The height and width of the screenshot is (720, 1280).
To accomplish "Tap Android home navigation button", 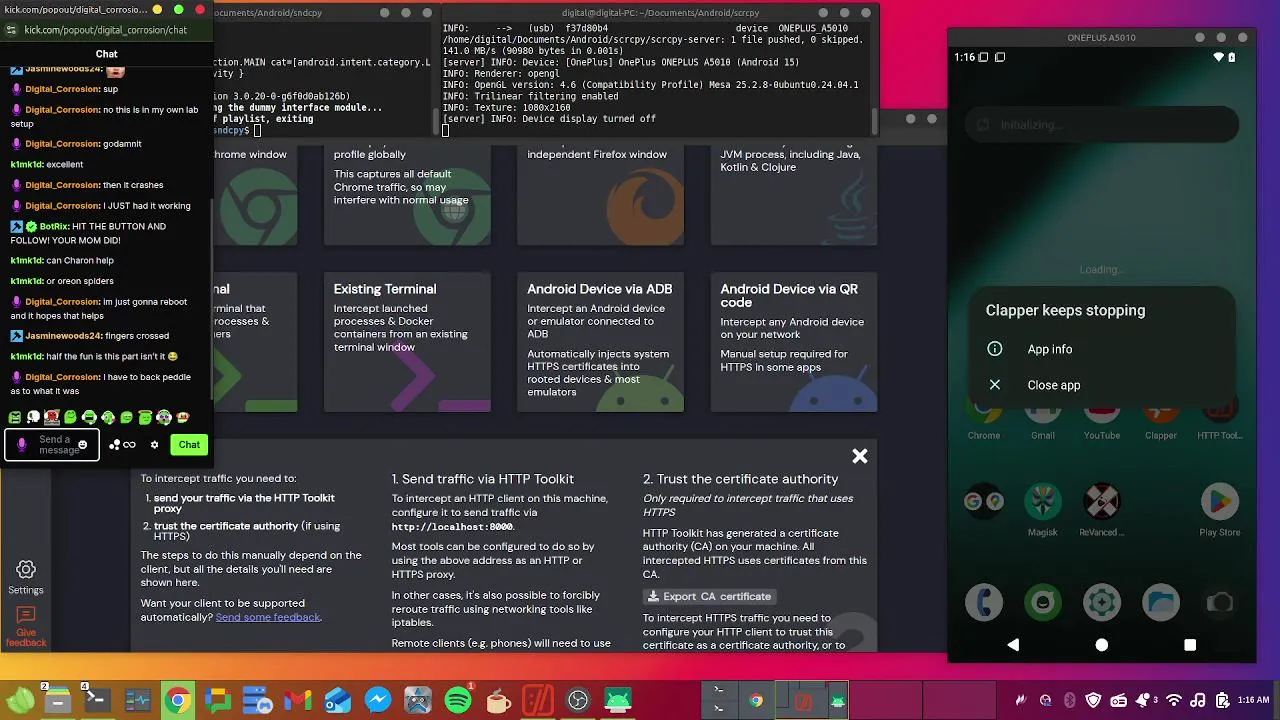I will [1101, 645].
